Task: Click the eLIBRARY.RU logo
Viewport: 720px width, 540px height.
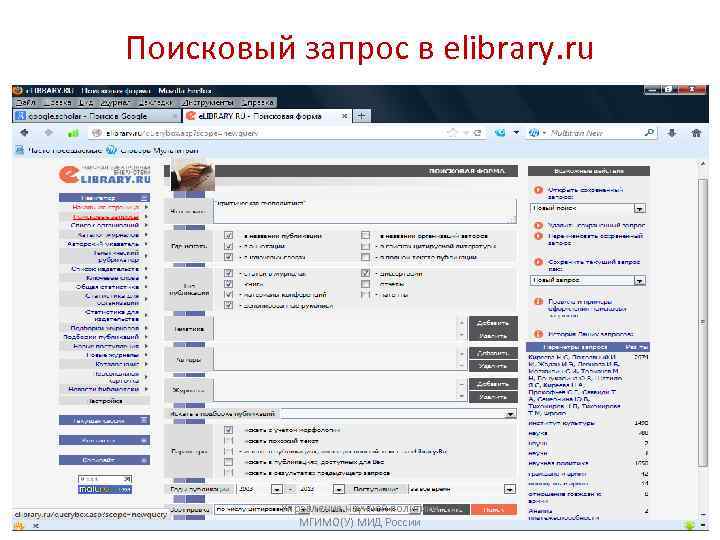Action: [105, 174]
